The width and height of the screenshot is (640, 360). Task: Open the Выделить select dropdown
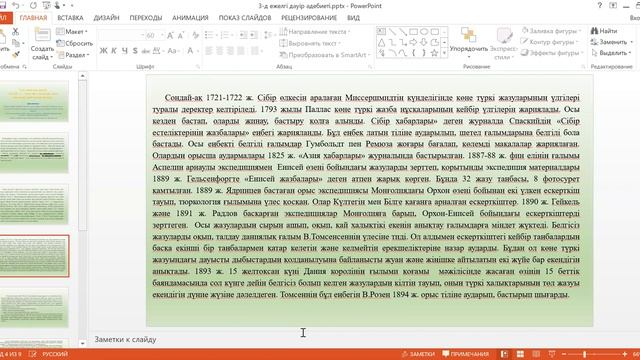pos(611,53)
